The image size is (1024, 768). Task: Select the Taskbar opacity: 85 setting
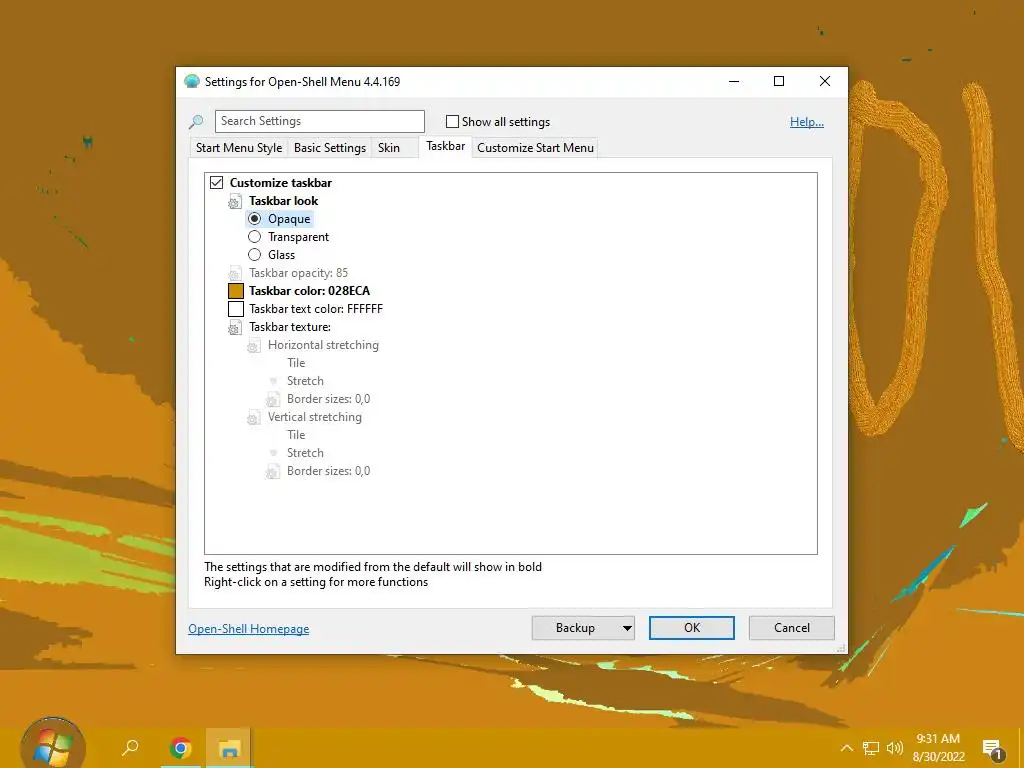coord(298,273)
